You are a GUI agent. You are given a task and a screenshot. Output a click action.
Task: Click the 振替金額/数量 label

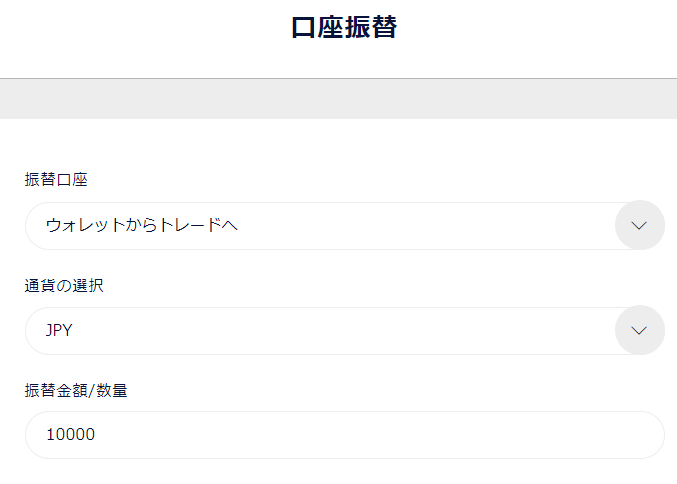coord(76,390)
